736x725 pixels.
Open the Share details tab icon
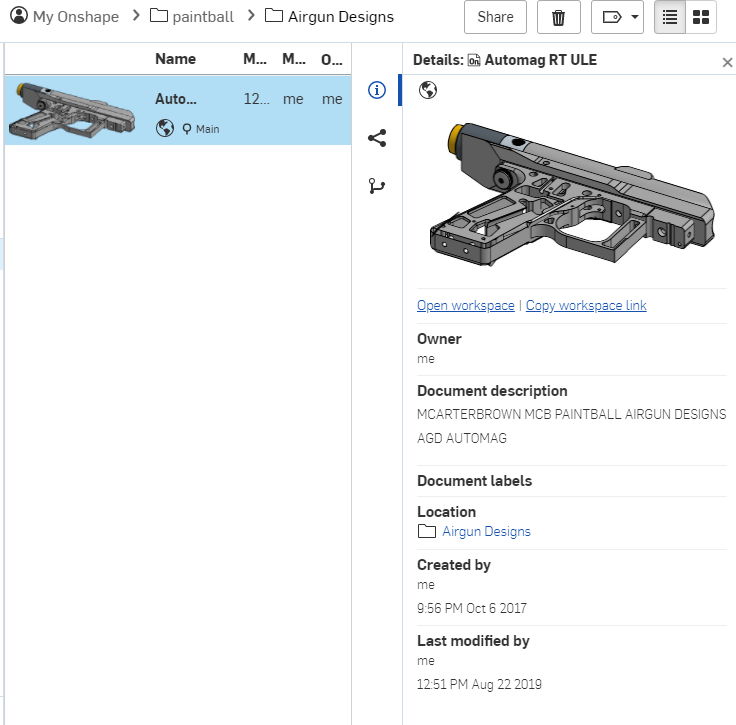[x=377, y=138]
